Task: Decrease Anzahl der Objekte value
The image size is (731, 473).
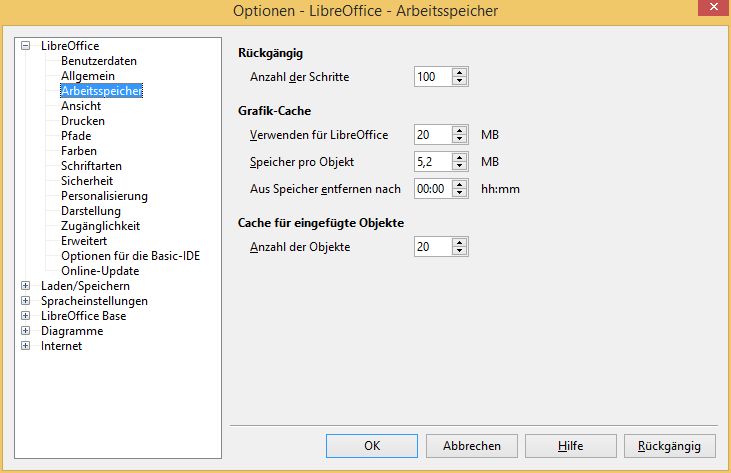Action: point(460,251)
